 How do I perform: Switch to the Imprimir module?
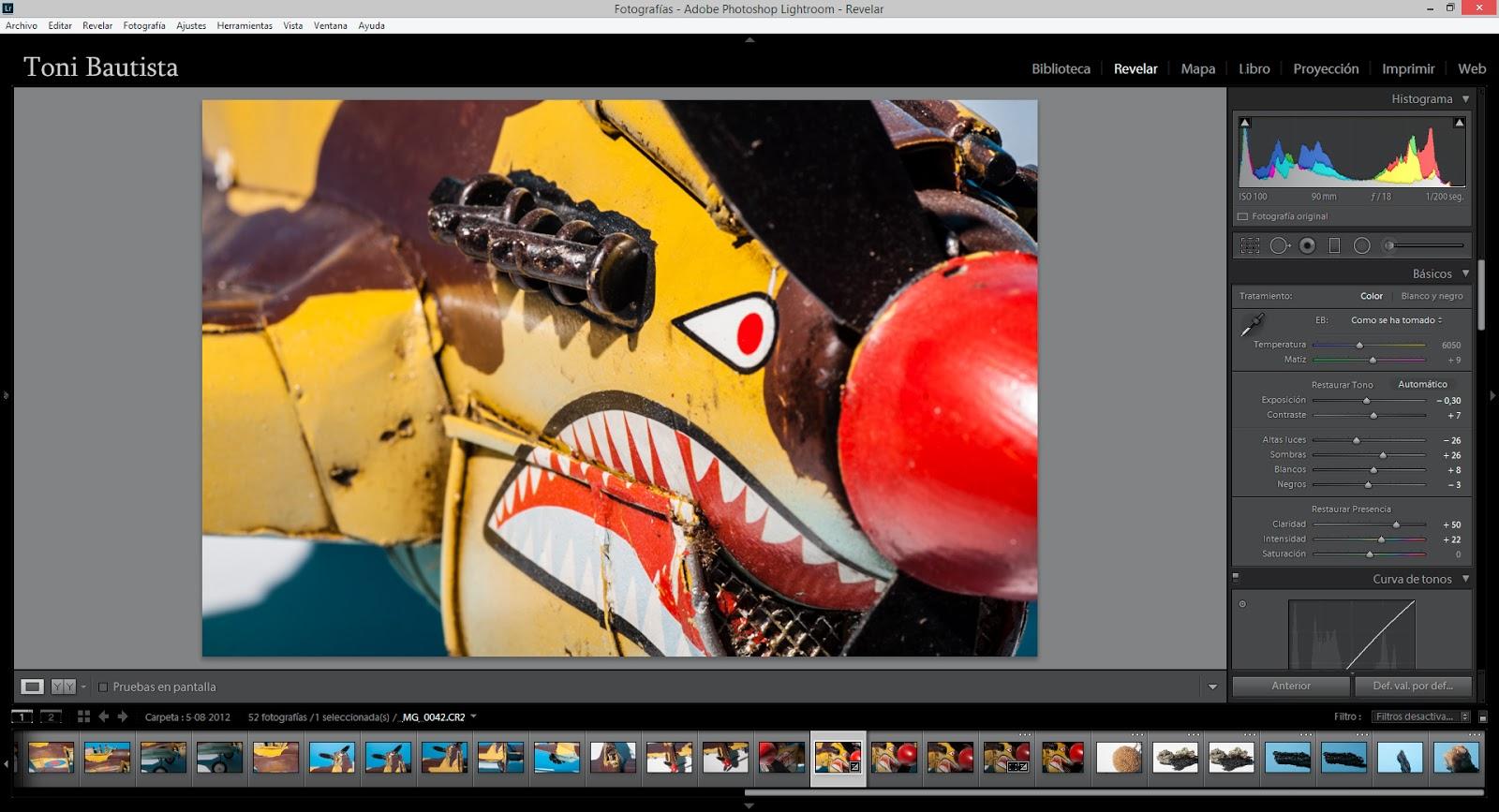click(1408, 68)
